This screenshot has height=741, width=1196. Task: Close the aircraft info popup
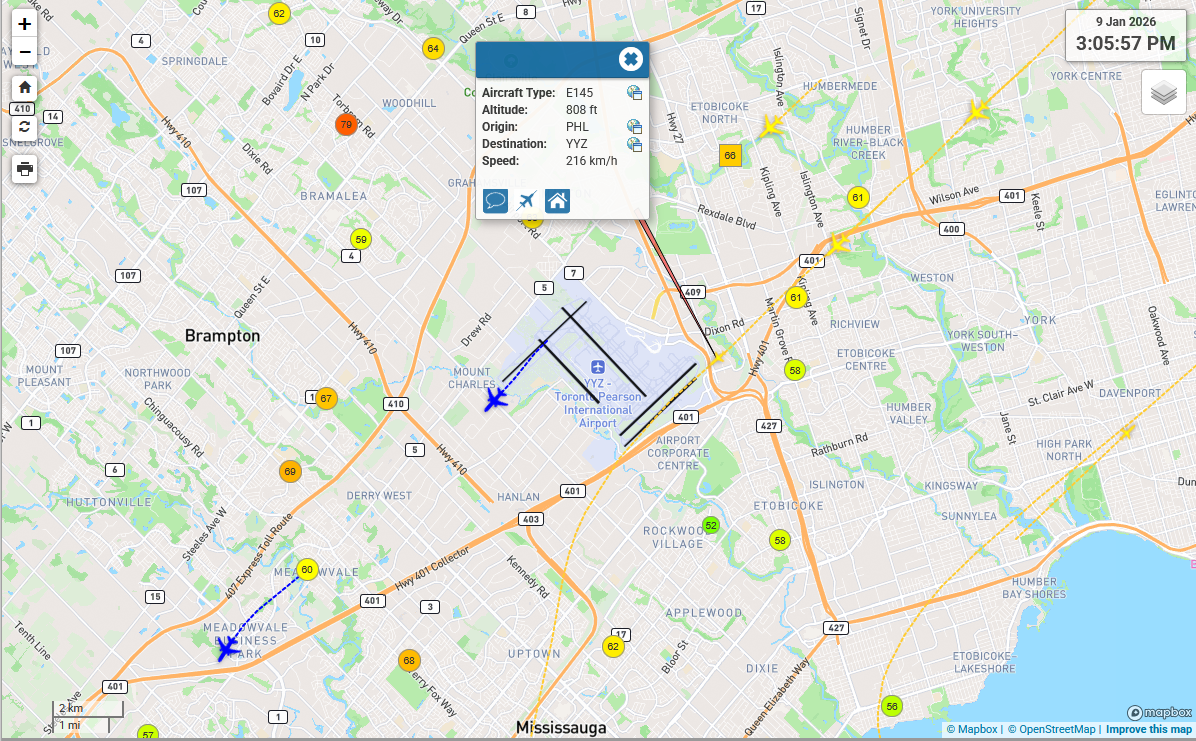coord(630,59)
